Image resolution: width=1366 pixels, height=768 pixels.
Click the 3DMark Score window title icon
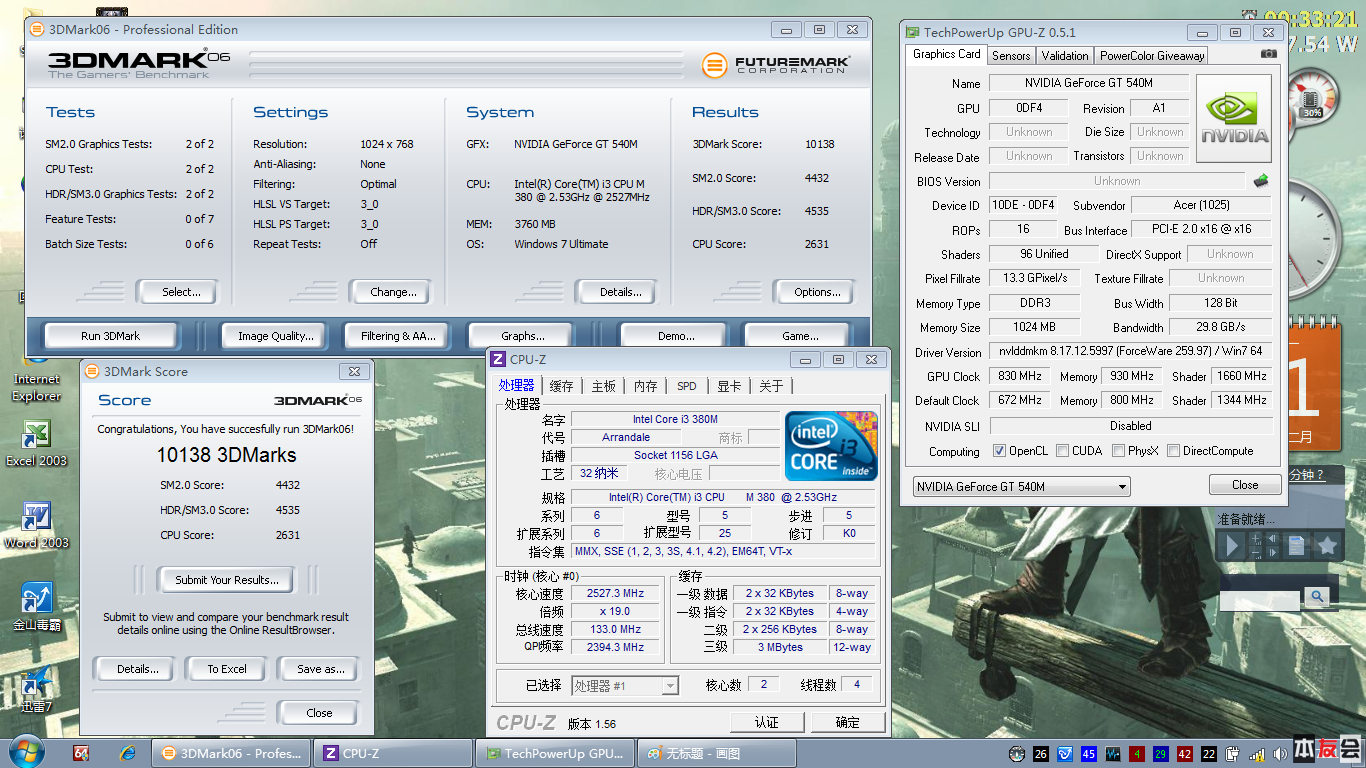click(92, 371)
